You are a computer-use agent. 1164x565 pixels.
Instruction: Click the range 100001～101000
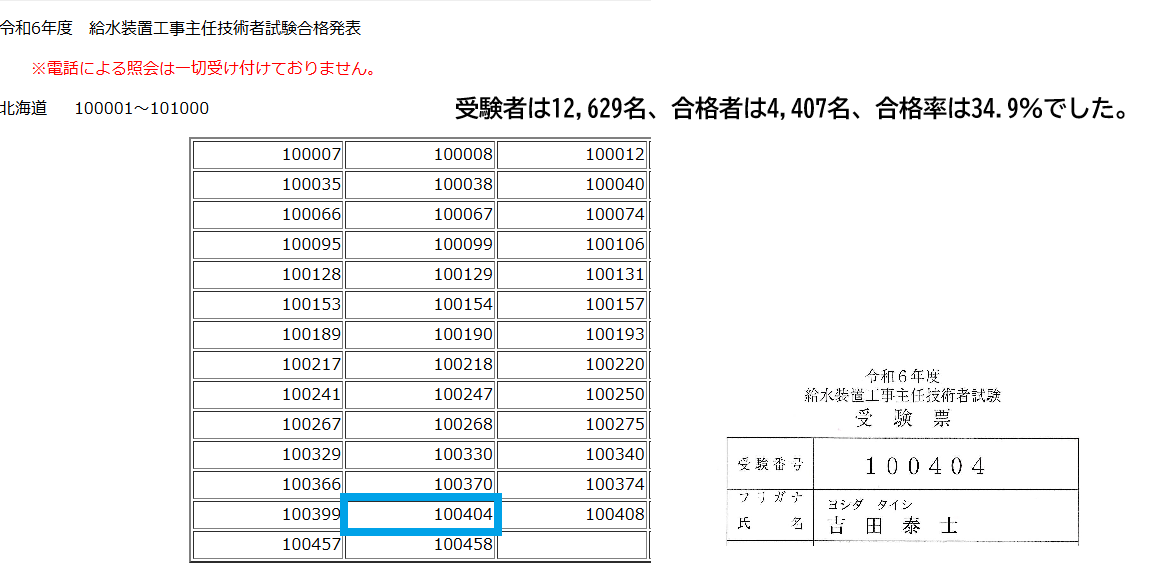(x=142, y=108)
